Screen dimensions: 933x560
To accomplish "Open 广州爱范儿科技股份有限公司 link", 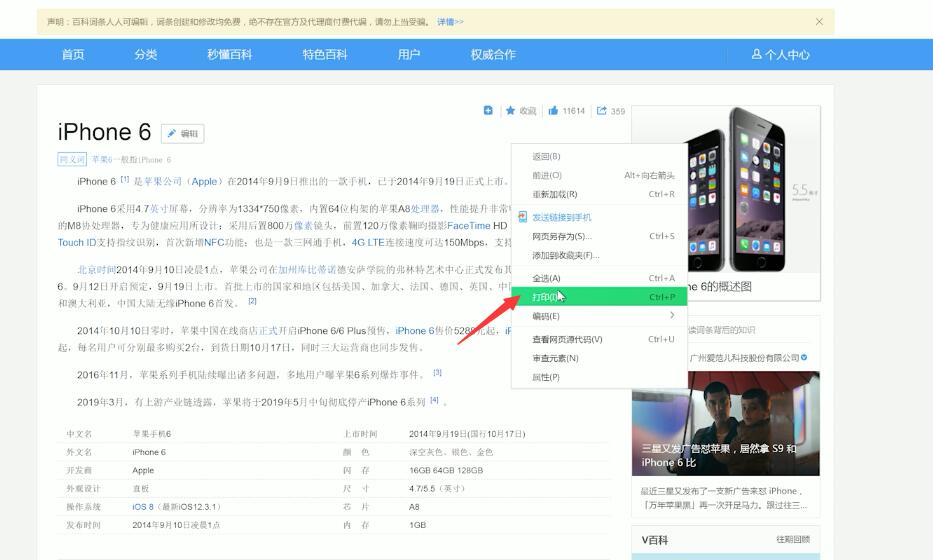I will pos(744,358).
